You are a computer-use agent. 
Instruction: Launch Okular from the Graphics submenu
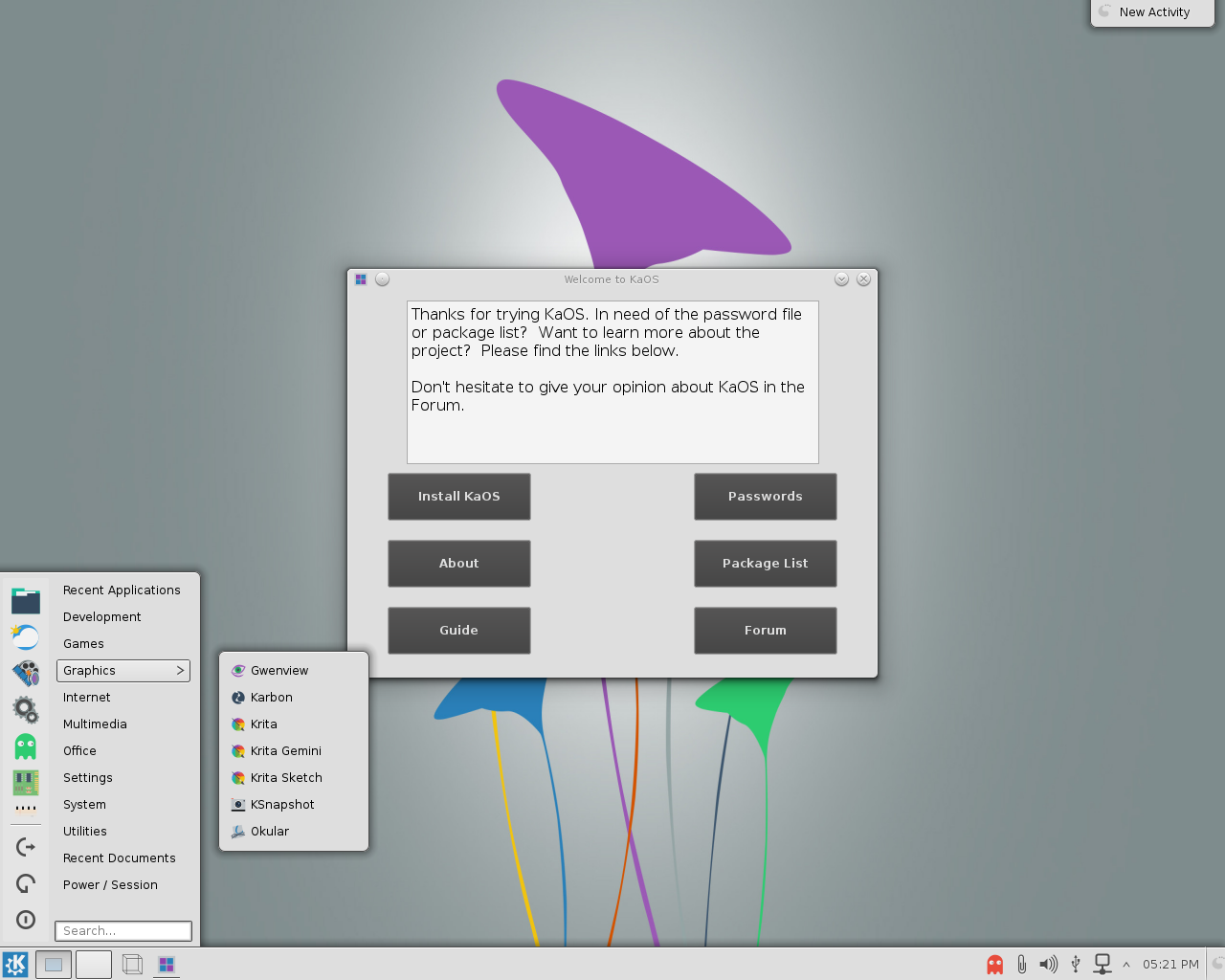pyautogui.click(x=294, y=832)
